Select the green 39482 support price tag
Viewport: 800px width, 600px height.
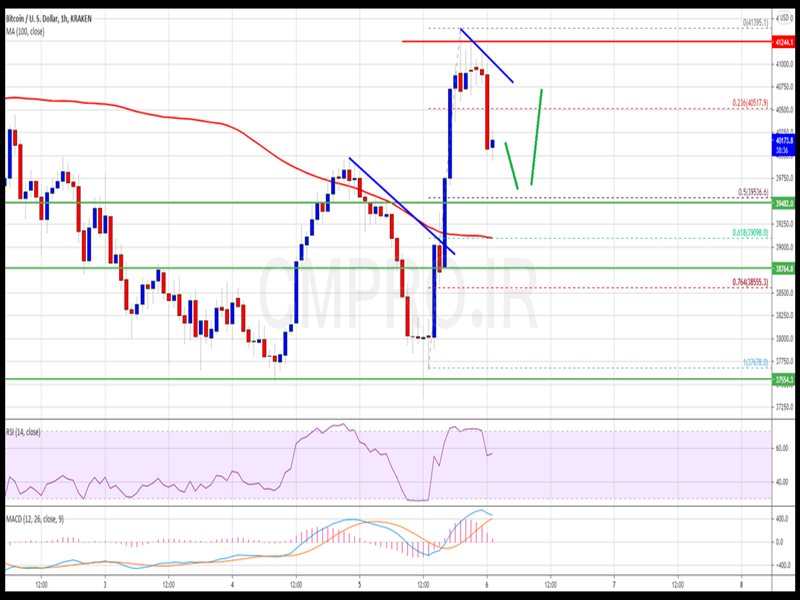click(783, 203)
